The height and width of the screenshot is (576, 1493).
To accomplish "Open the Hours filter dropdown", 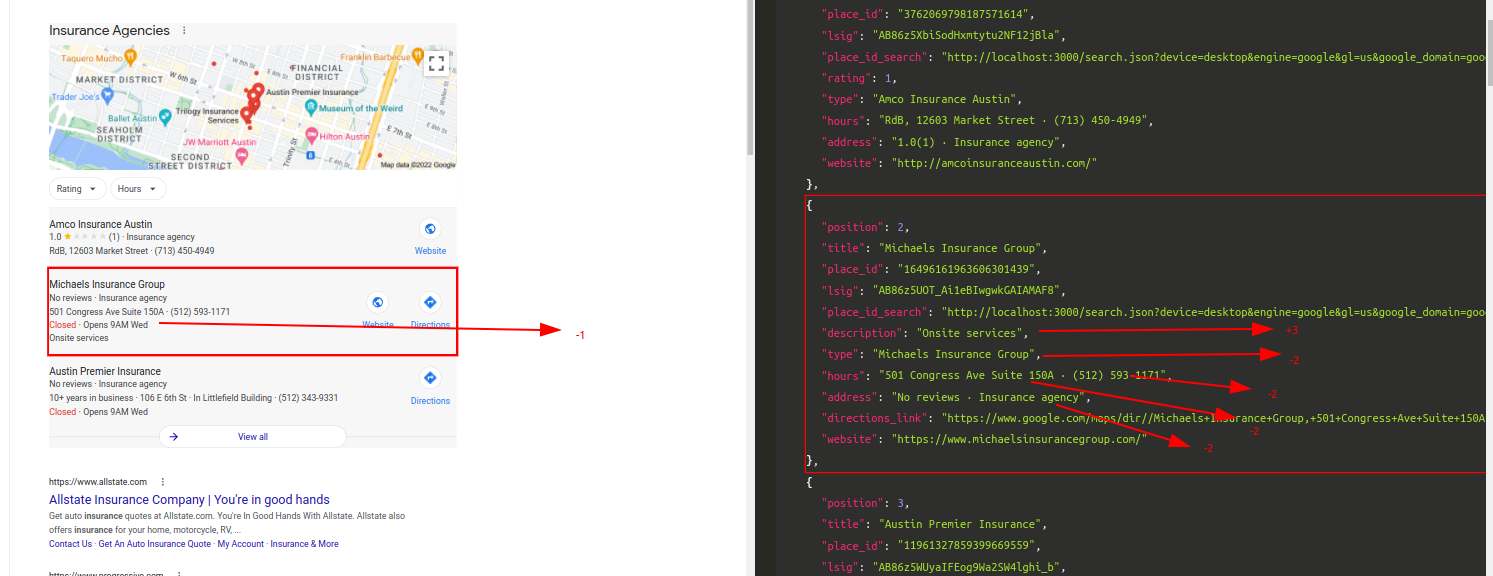I will [138, 189].
